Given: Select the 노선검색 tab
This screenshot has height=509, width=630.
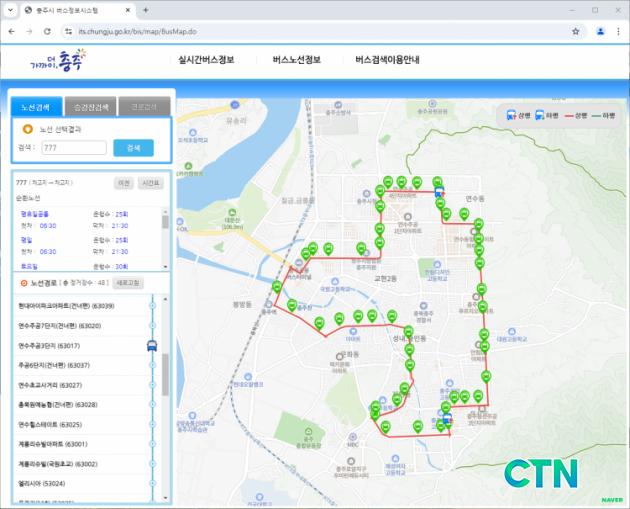Looking at the screenshot, I should tap(36, 107).
